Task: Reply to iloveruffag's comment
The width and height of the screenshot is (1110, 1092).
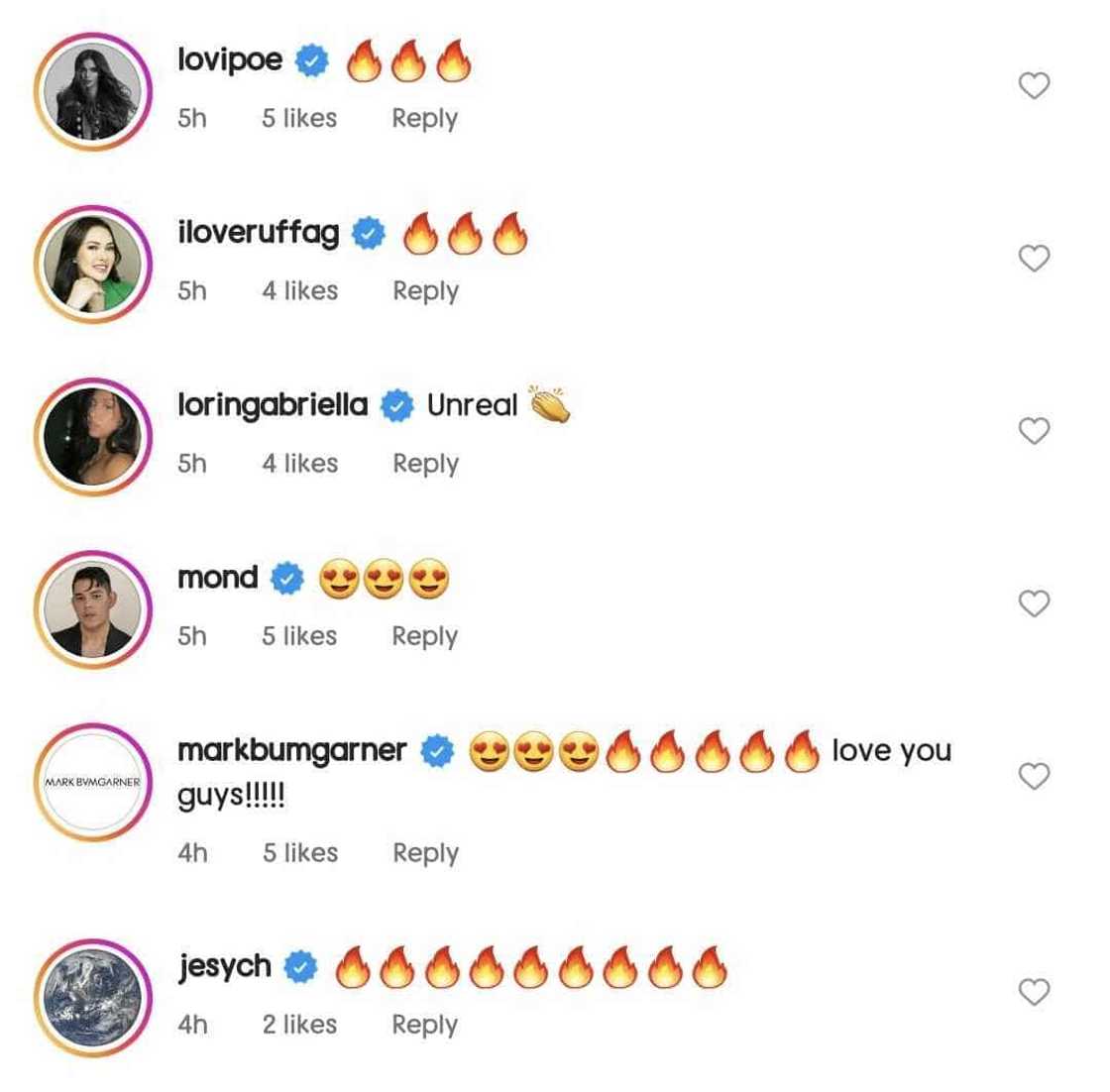Action: click(424, 290)
